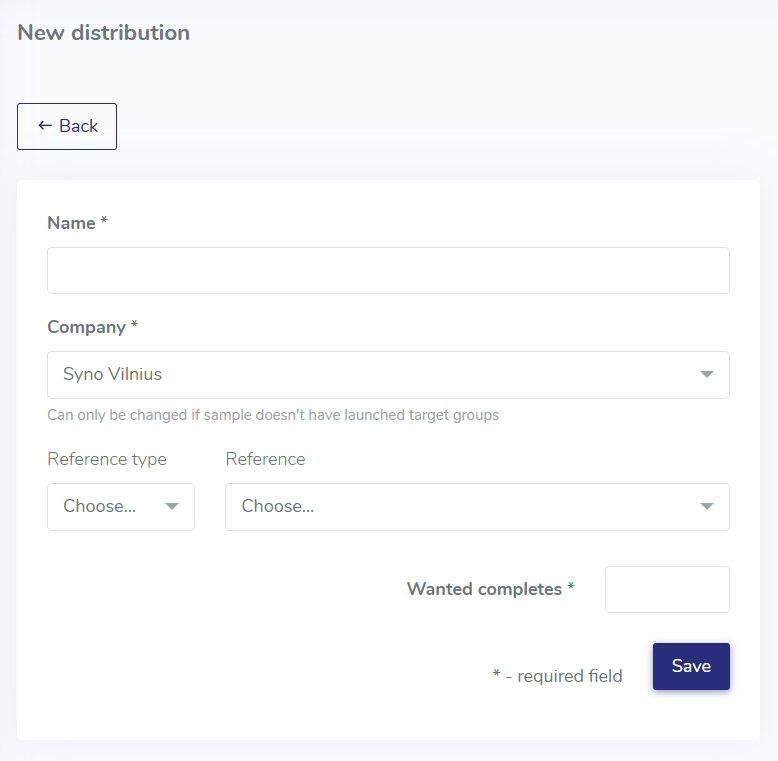
Task: Click the Wanted completes label
Action: pos(484,589)
